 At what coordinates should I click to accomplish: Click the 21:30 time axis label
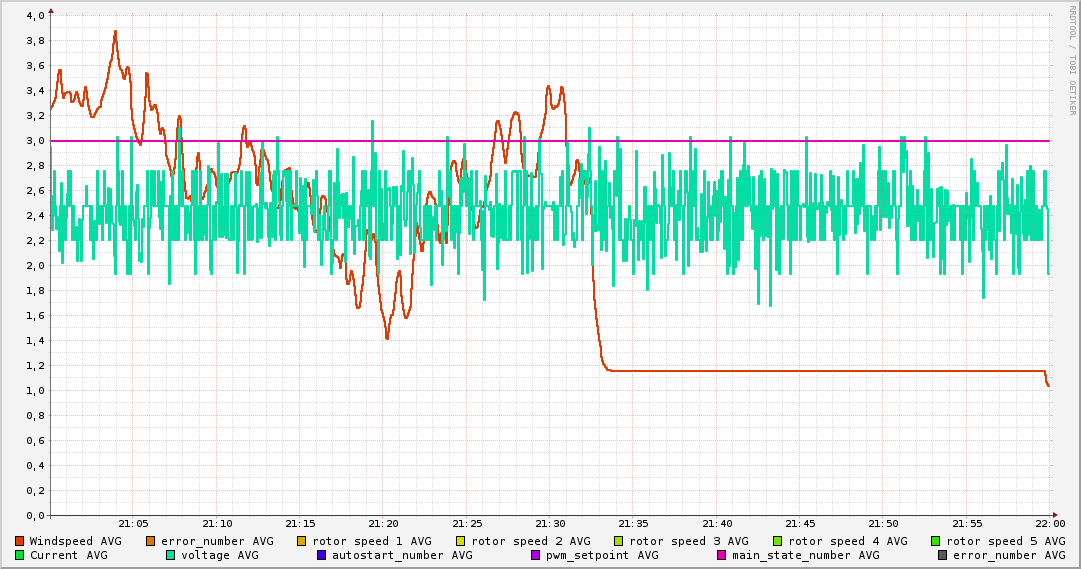[x=550, y=523]
